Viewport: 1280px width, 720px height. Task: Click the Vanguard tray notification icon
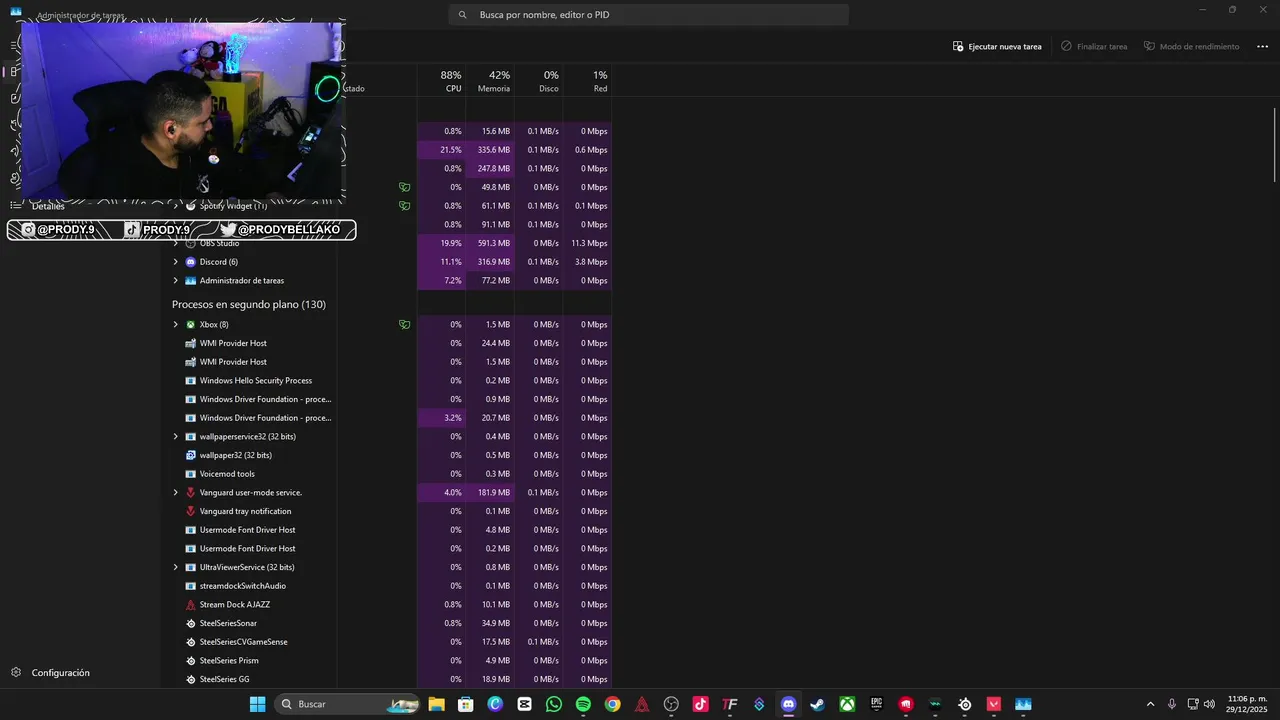pos(191,511)
